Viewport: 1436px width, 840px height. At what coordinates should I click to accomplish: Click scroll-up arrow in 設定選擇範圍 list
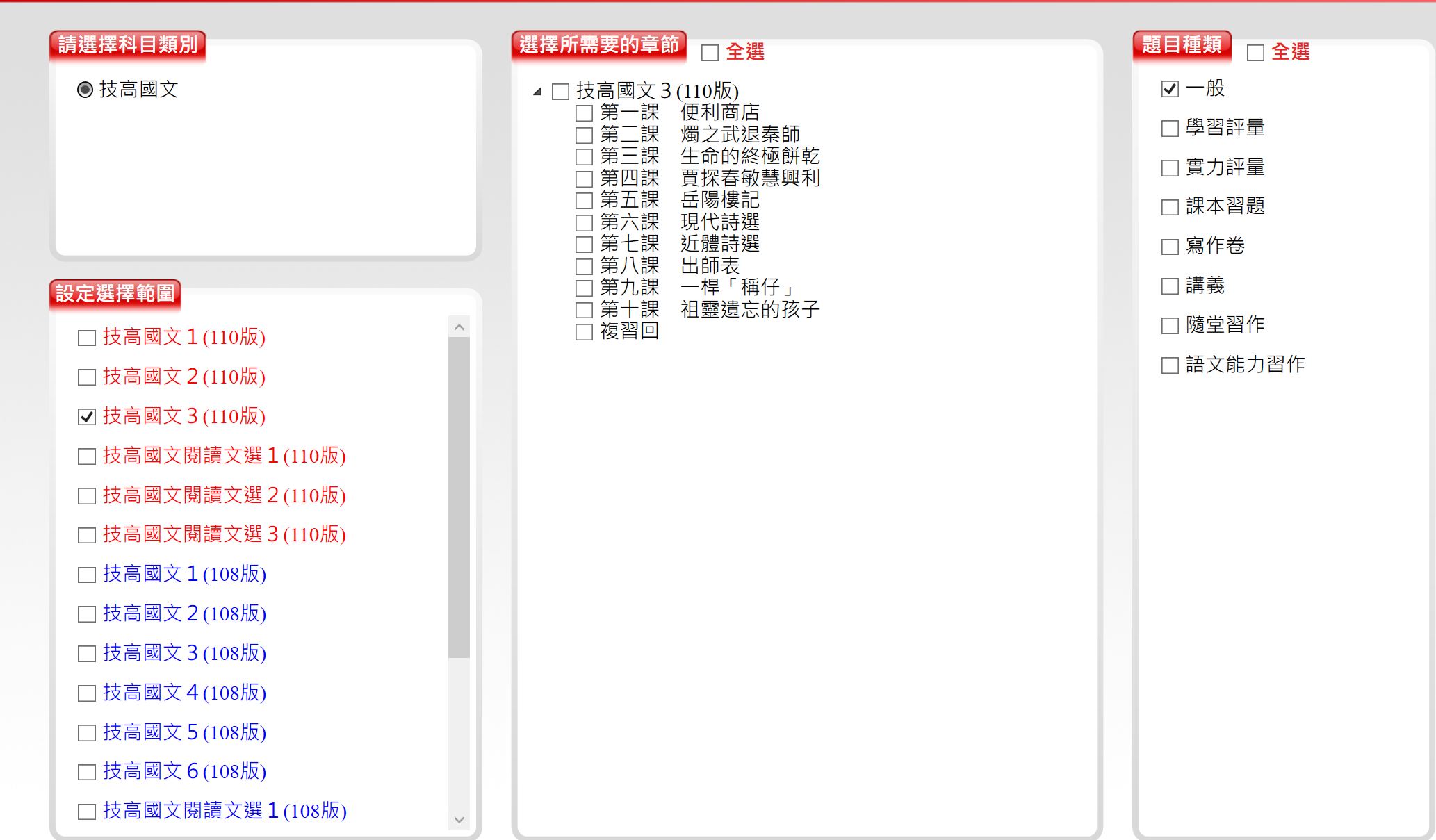pos(459,327)
